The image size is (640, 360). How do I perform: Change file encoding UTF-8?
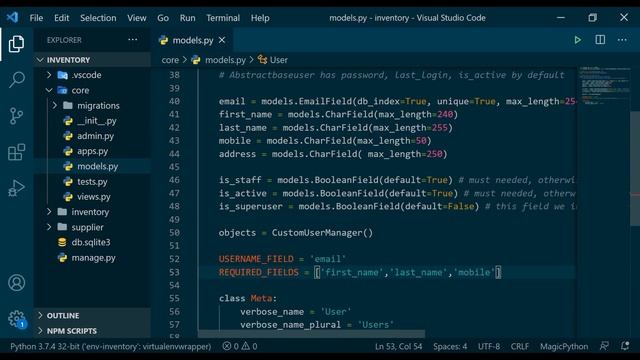(489, 346)
